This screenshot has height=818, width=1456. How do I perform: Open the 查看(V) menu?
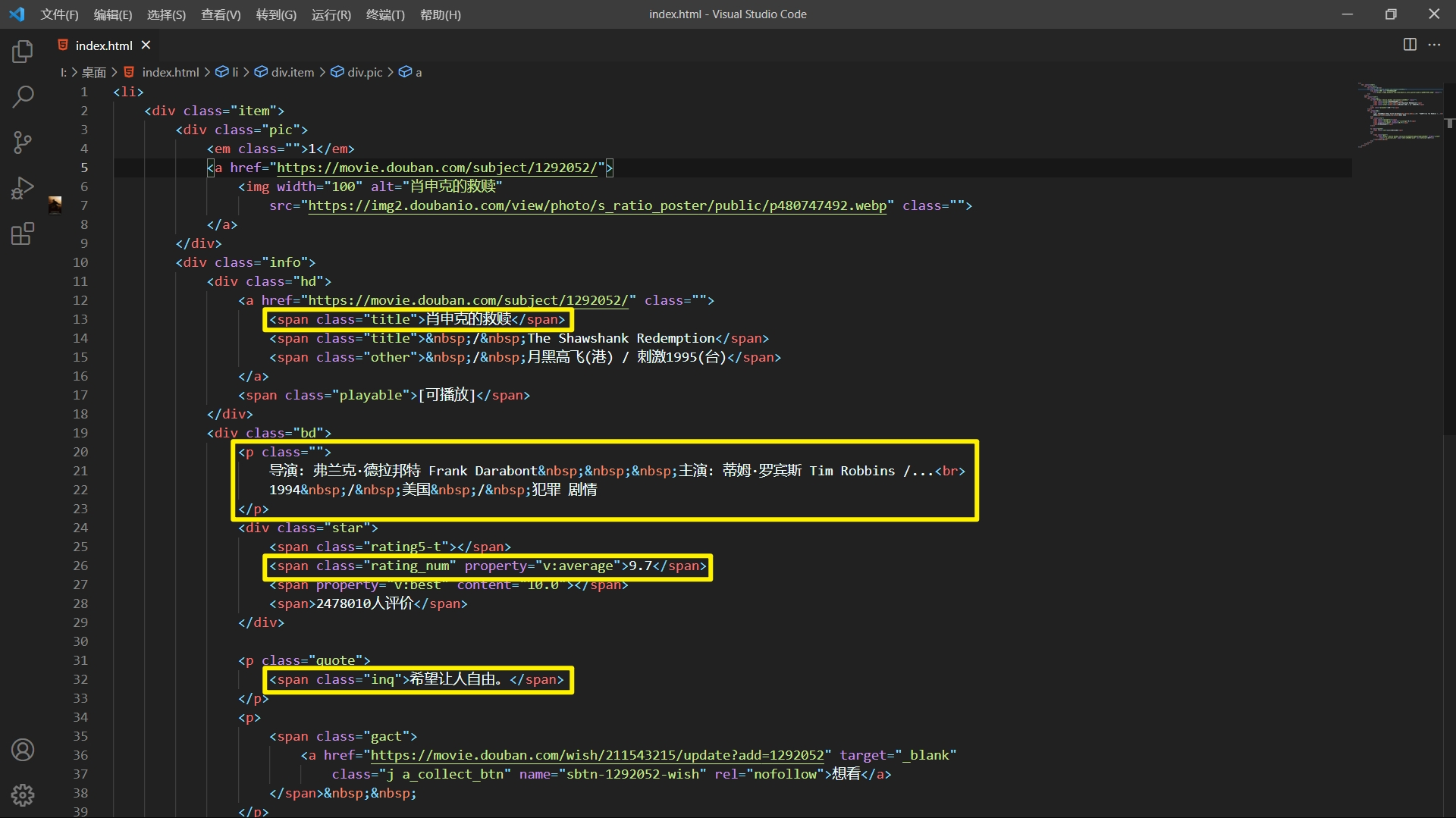pyautogui.click(x=221, y=14)
